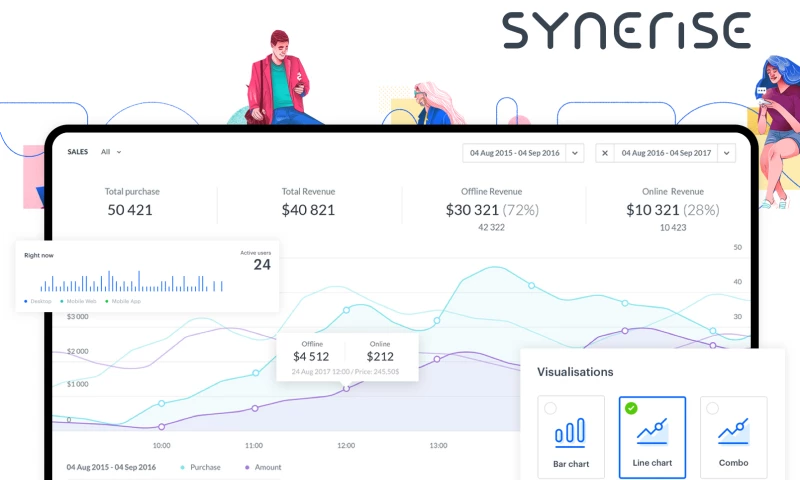Image resolution: width=800 pixels, height=480 pixels.
Task: Click the 11:00 time axis label
Action: 254,445
